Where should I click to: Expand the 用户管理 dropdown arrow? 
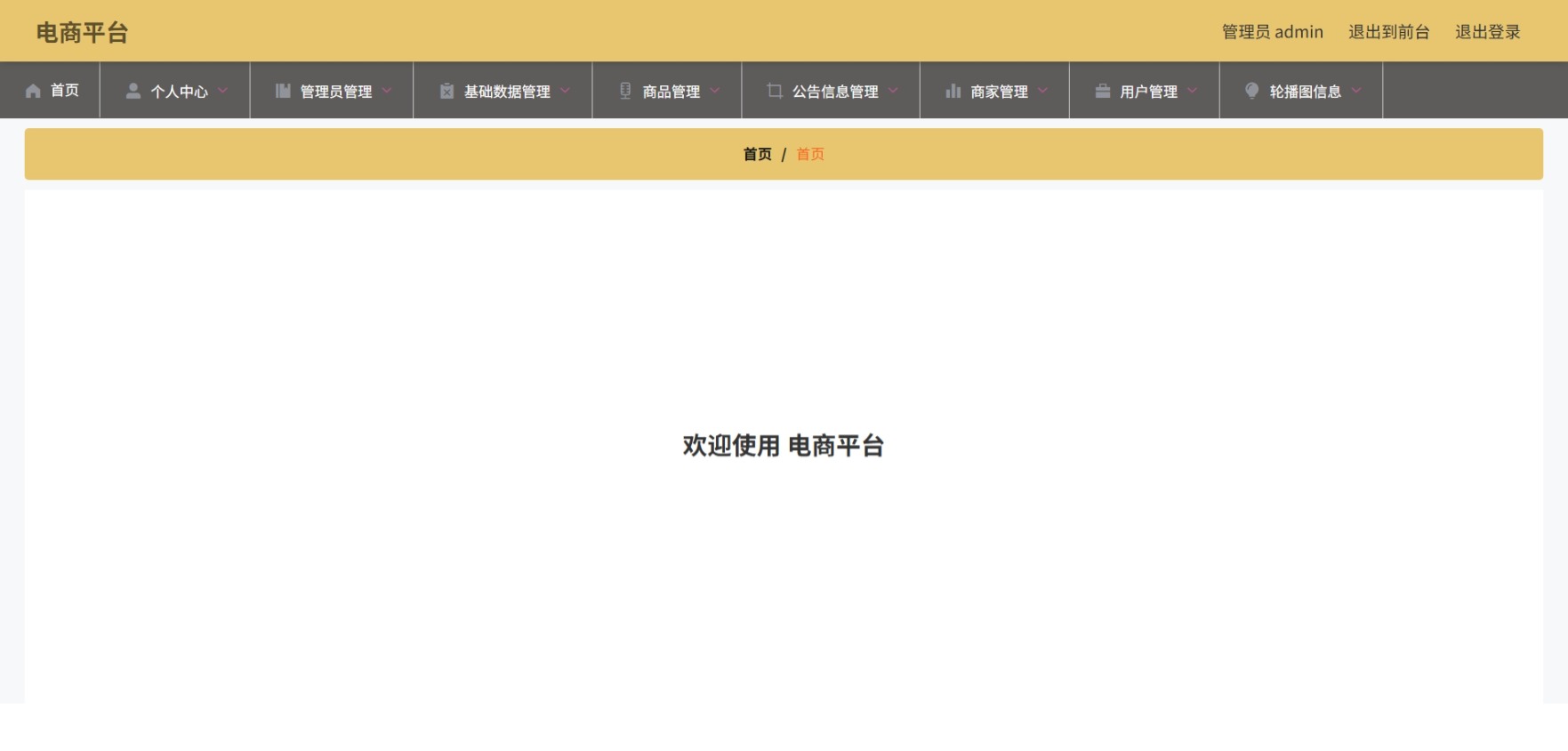click(x=1192, y=91)
